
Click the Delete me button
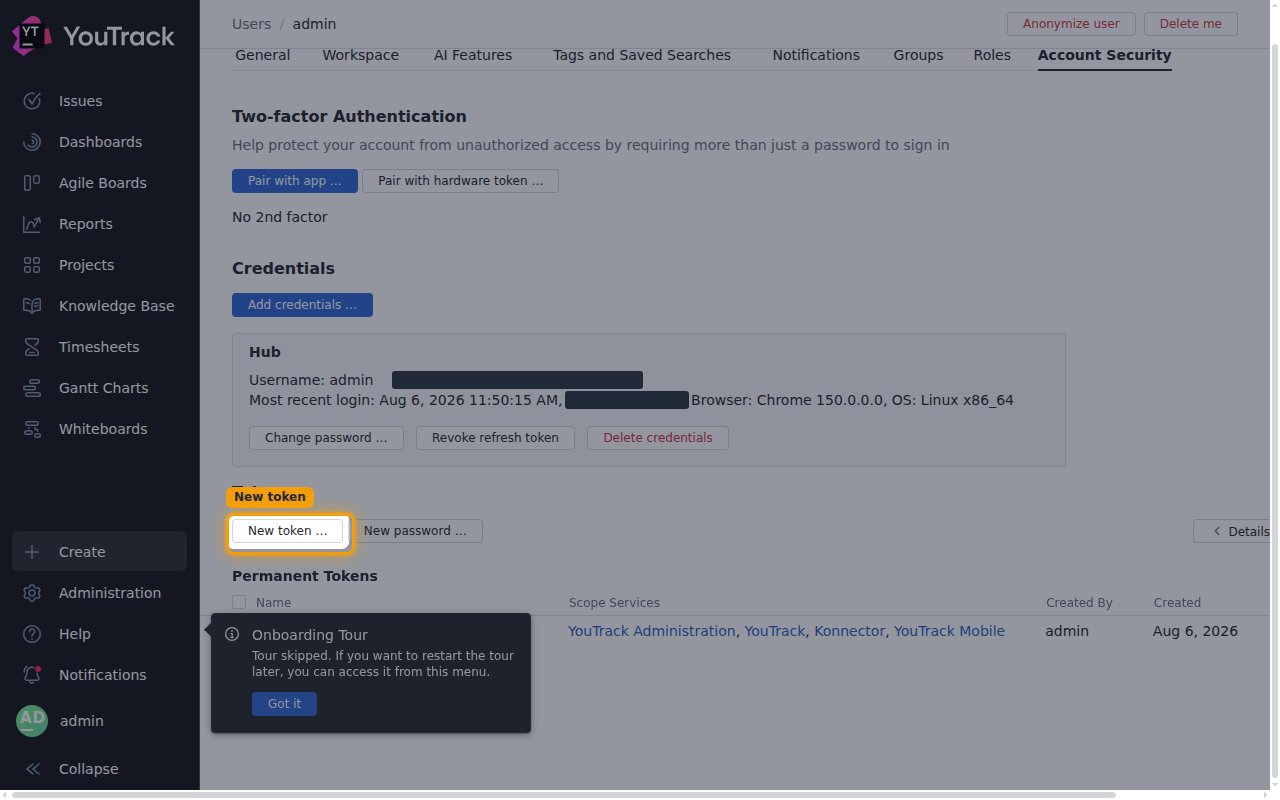click(x=1191, y=24)
